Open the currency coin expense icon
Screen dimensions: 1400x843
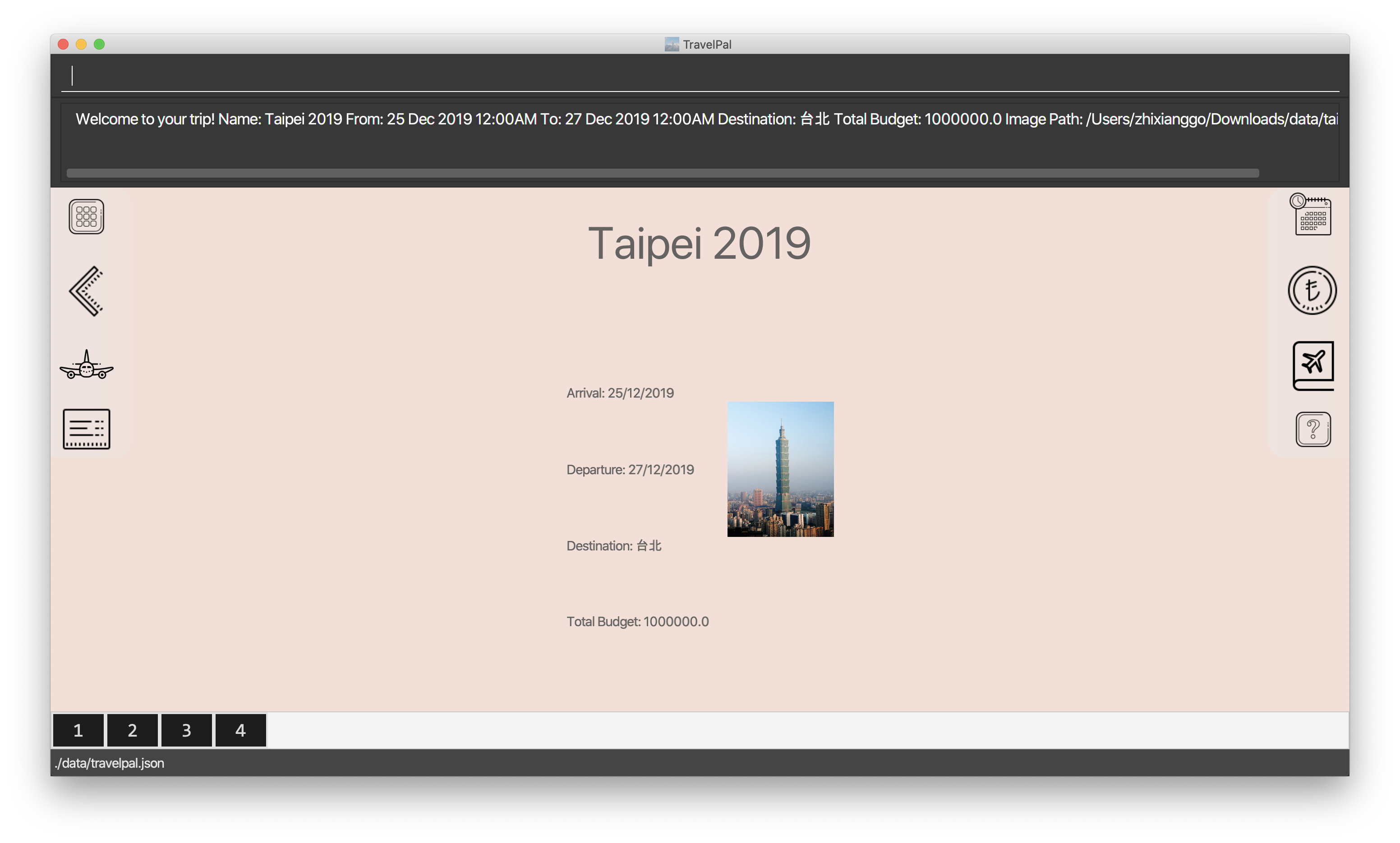tap(1312, 290)
